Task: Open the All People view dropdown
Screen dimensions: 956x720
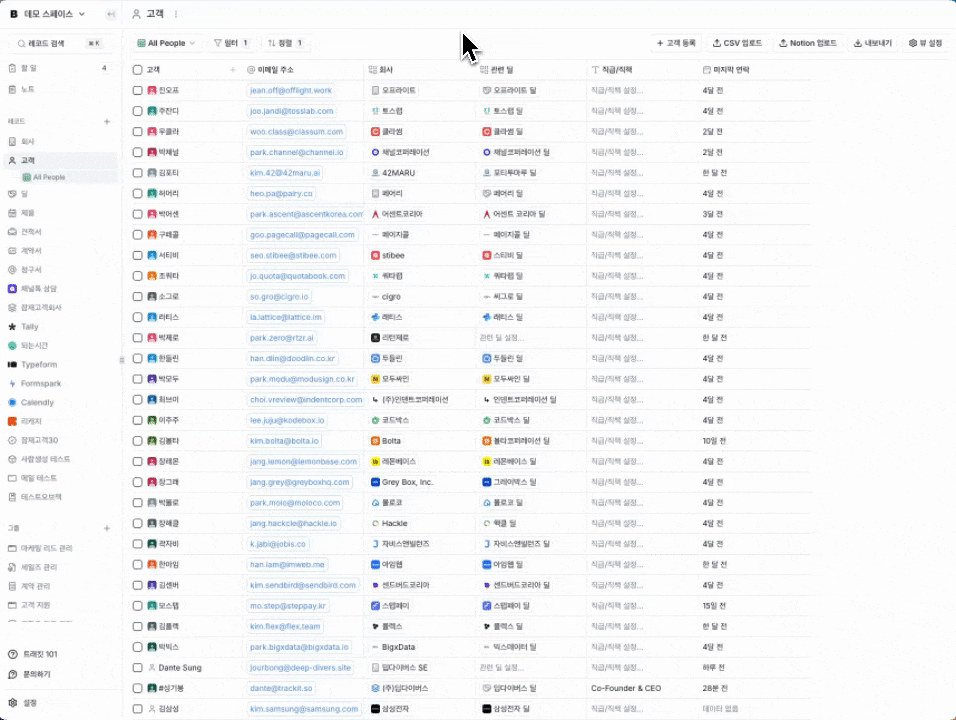Action: pyautogui.click(x=166, y=43)
